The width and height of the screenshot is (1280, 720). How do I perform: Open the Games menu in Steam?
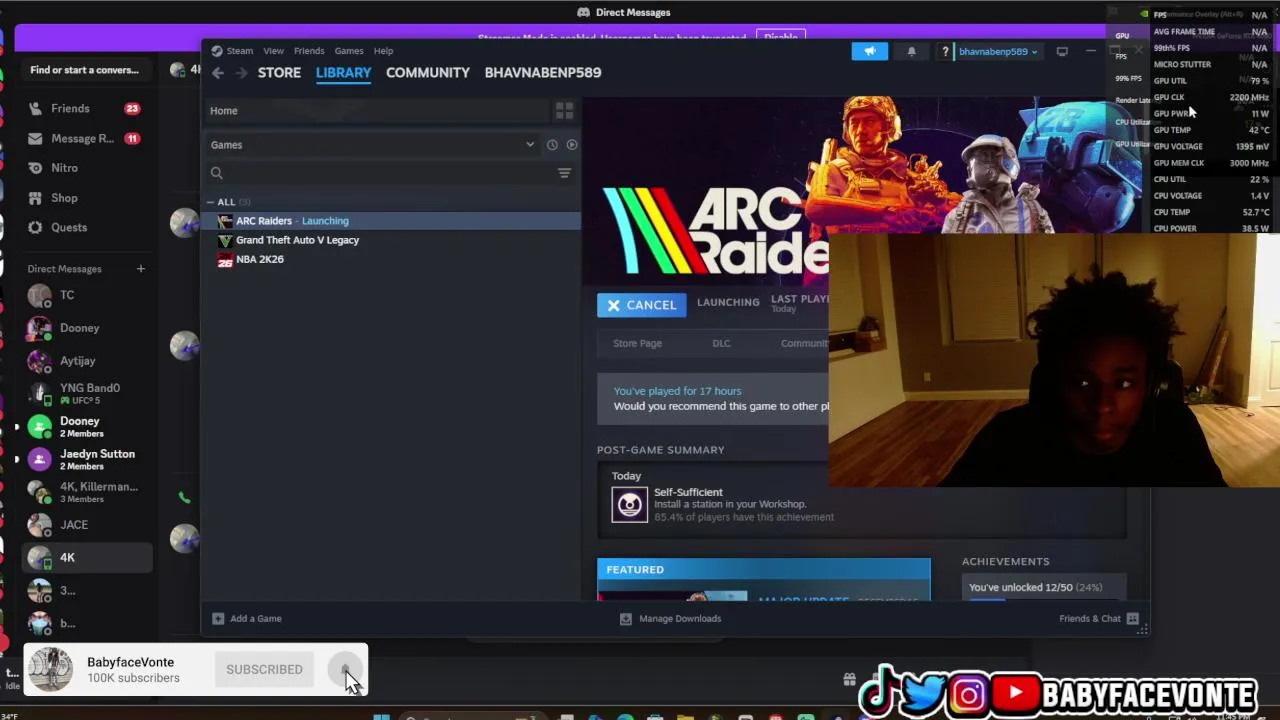[x=349, y=51]
